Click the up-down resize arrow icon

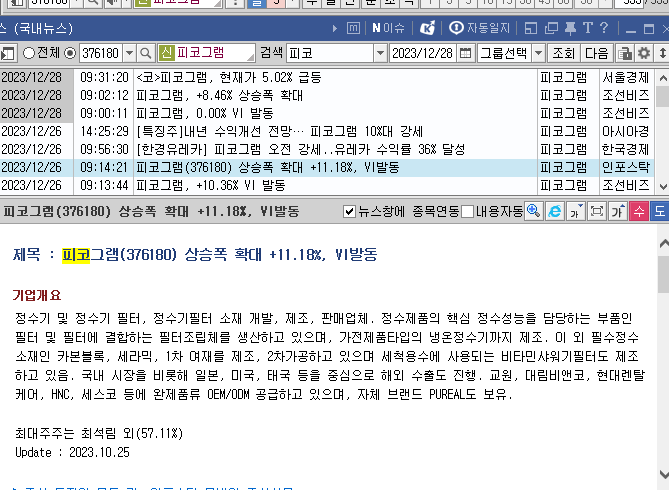[x=662, y=53]
